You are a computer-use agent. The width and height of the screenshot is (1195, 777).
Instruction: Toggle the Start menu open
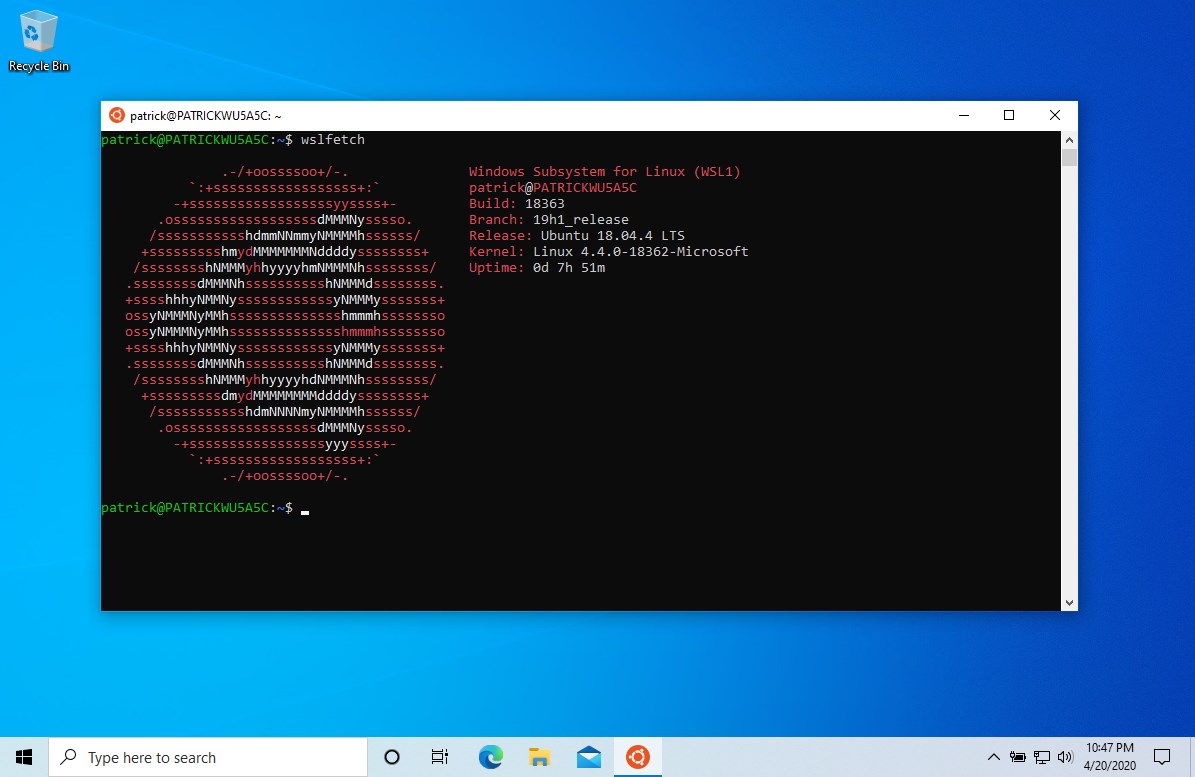click(x=23, y=757)
